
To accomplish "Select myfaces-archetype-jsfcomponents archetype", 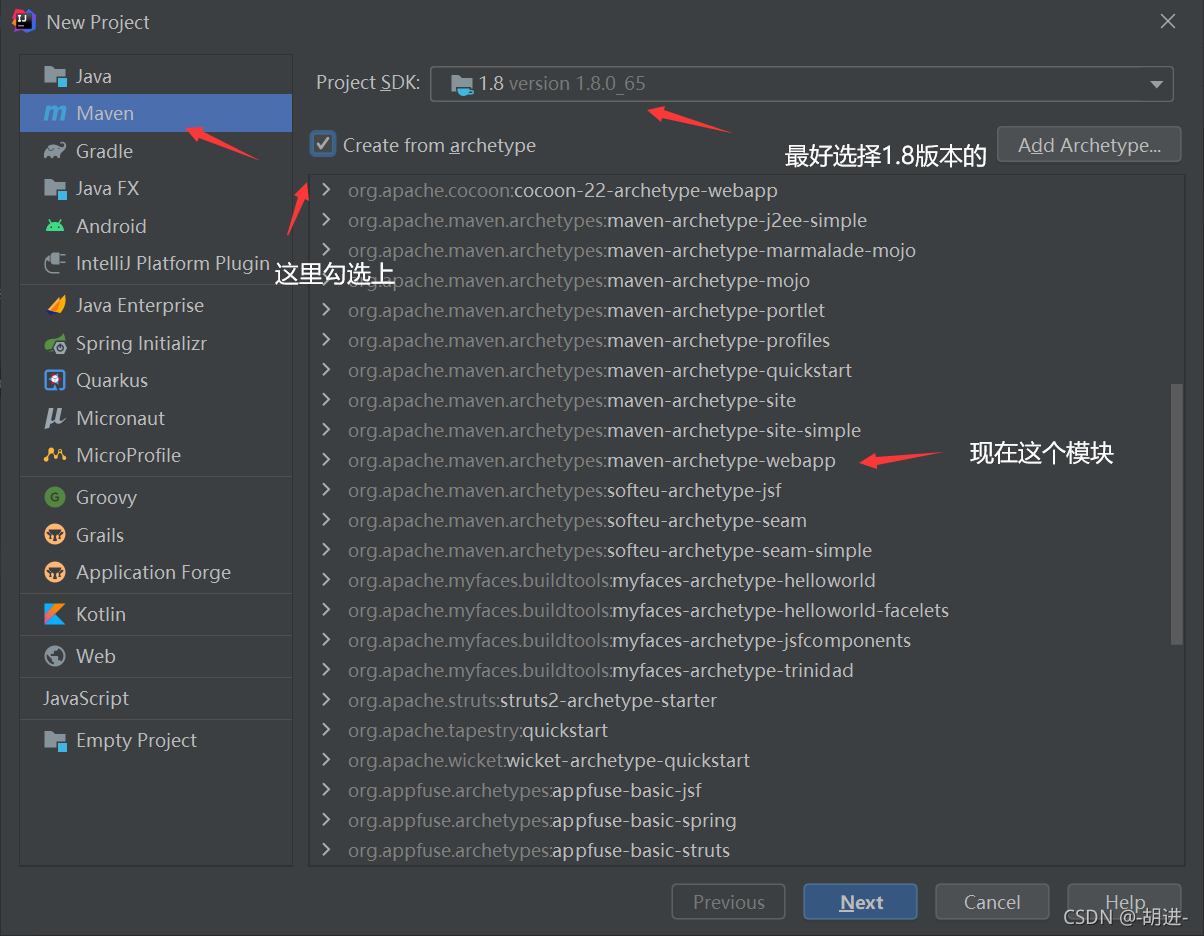I will [x=630, y=640].
